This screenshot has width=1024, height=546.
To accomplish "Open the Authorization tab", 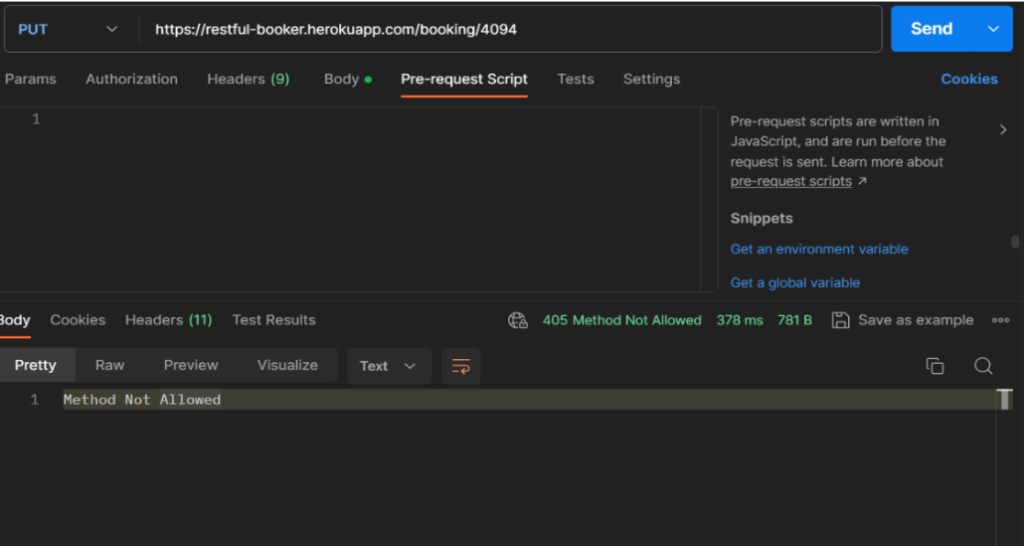I will tap(131, 79).
